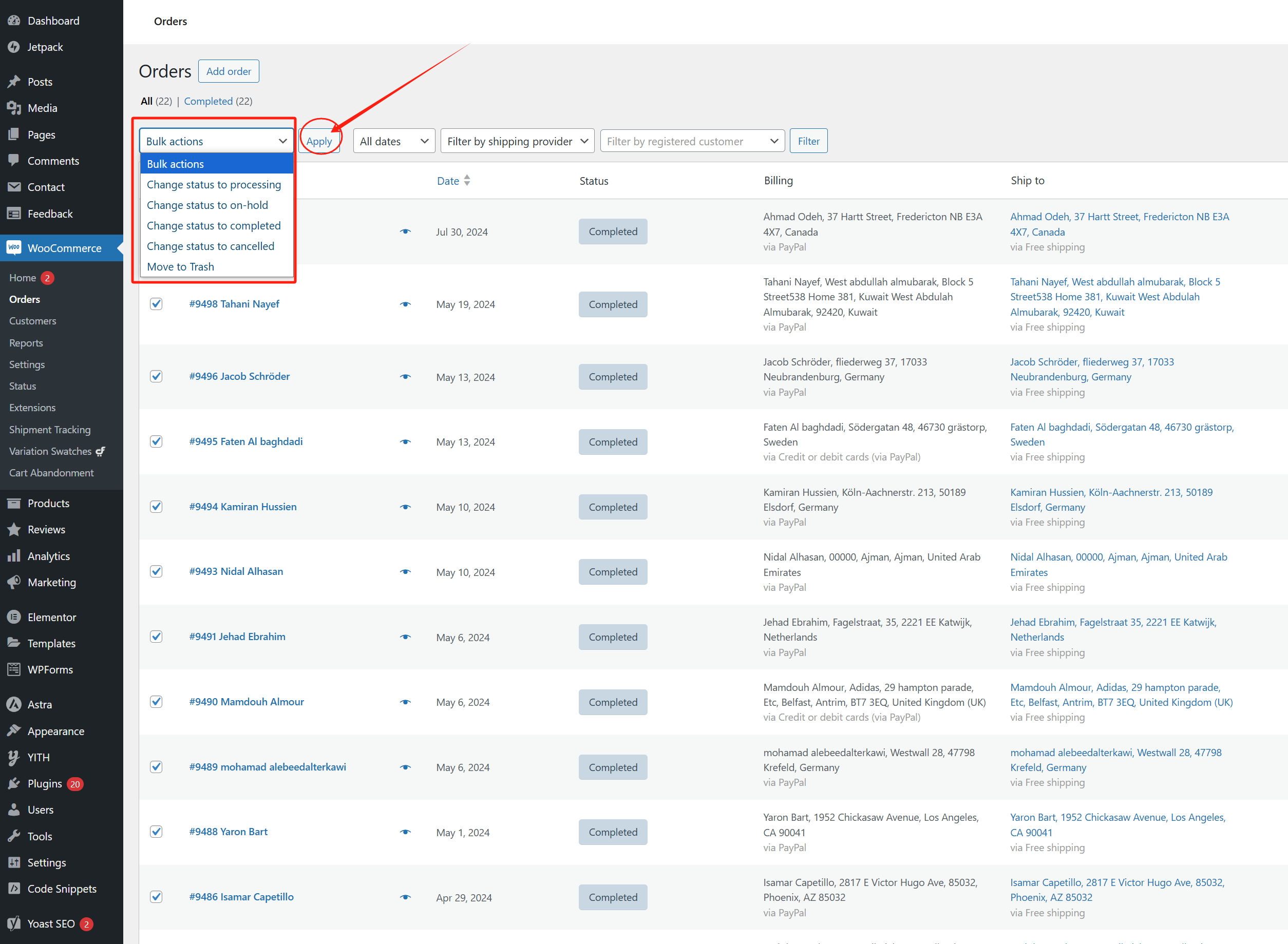Toggle preview eye for order #9496
Image resolution: width=1288 pixels, height=944 pixels.
click(x=405, y=377)
